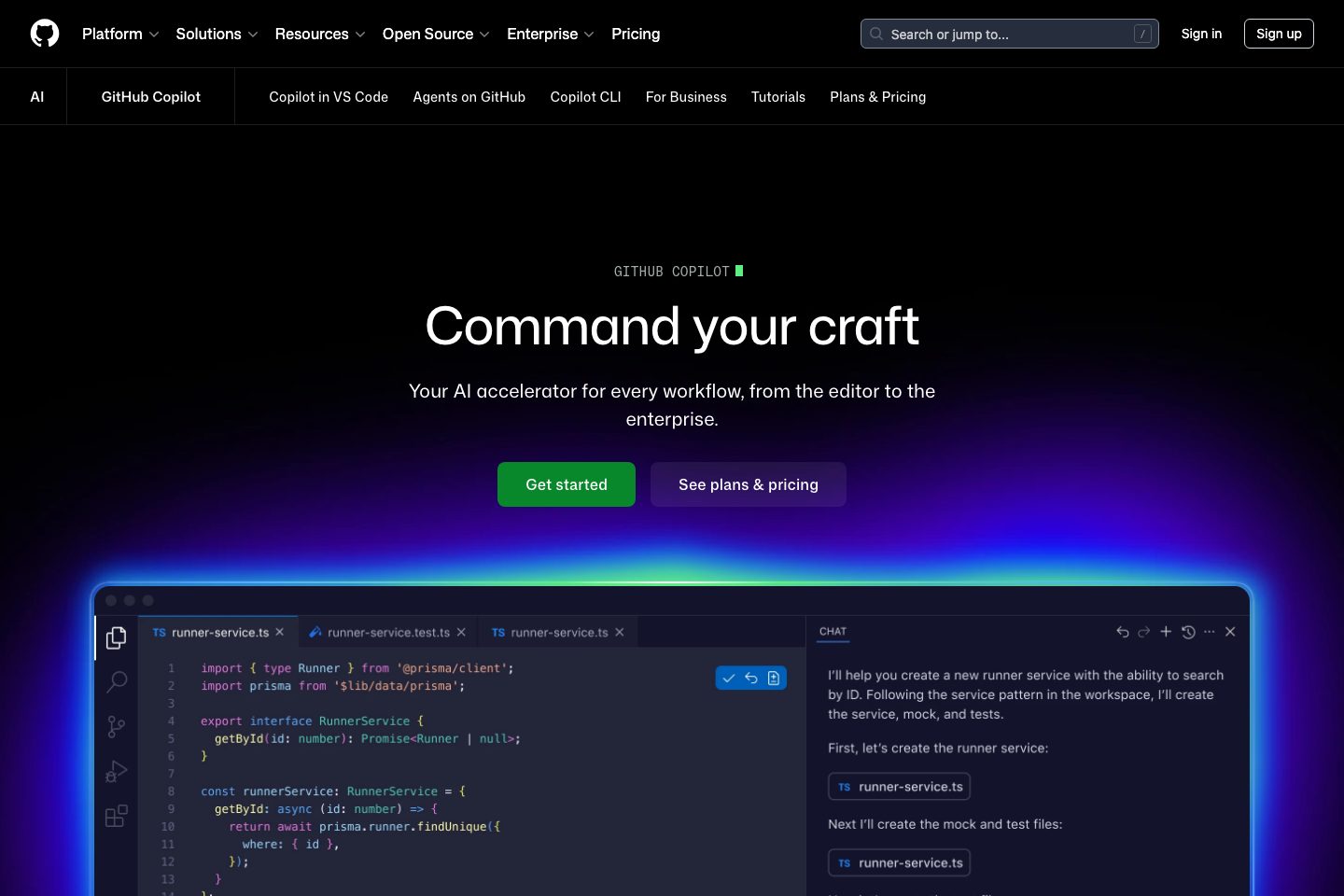This screenshot has height=896, width=1344.
Task: Expand the Resources menu
Action: (320, 34)
